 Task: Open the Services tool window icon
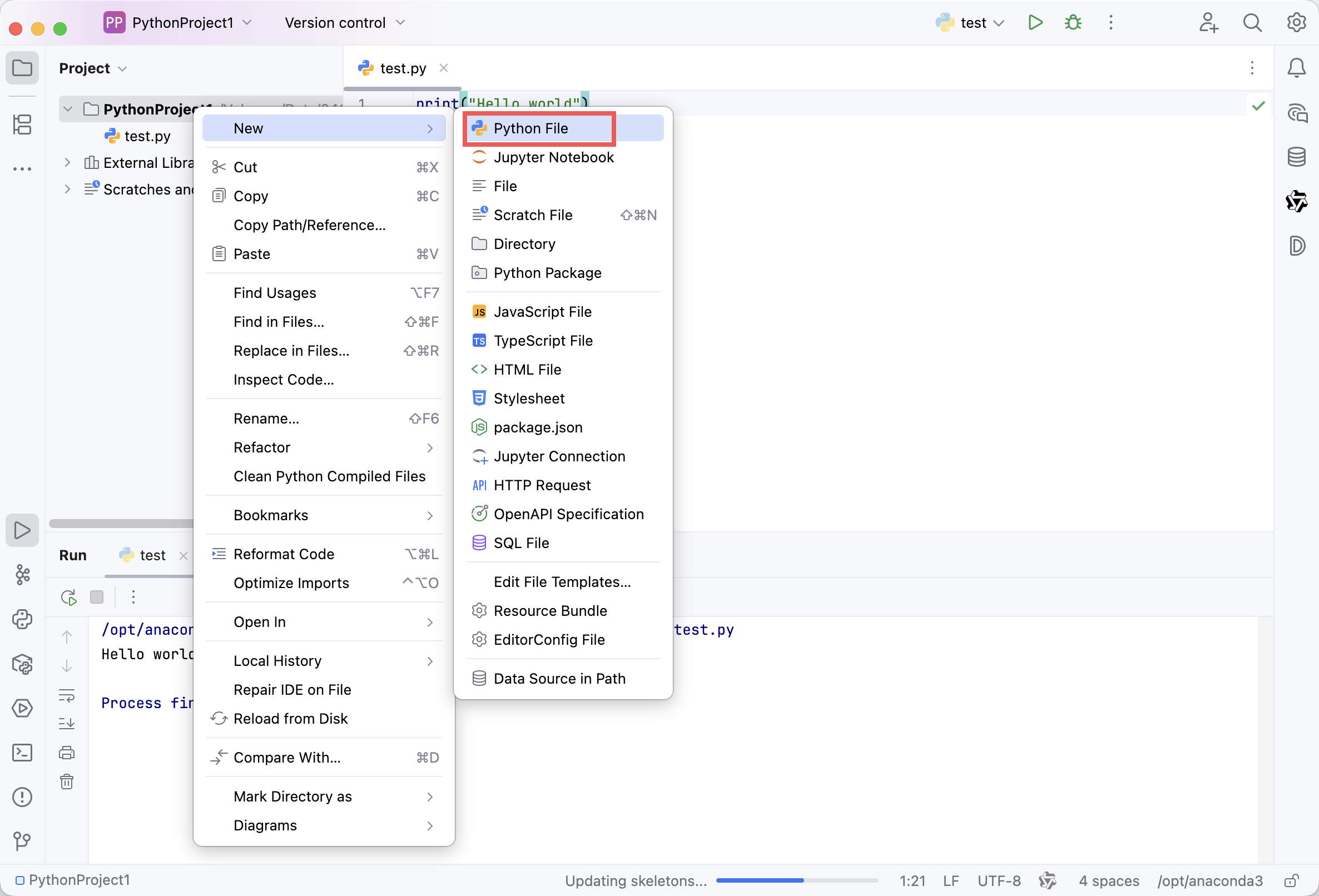(22, 708)
